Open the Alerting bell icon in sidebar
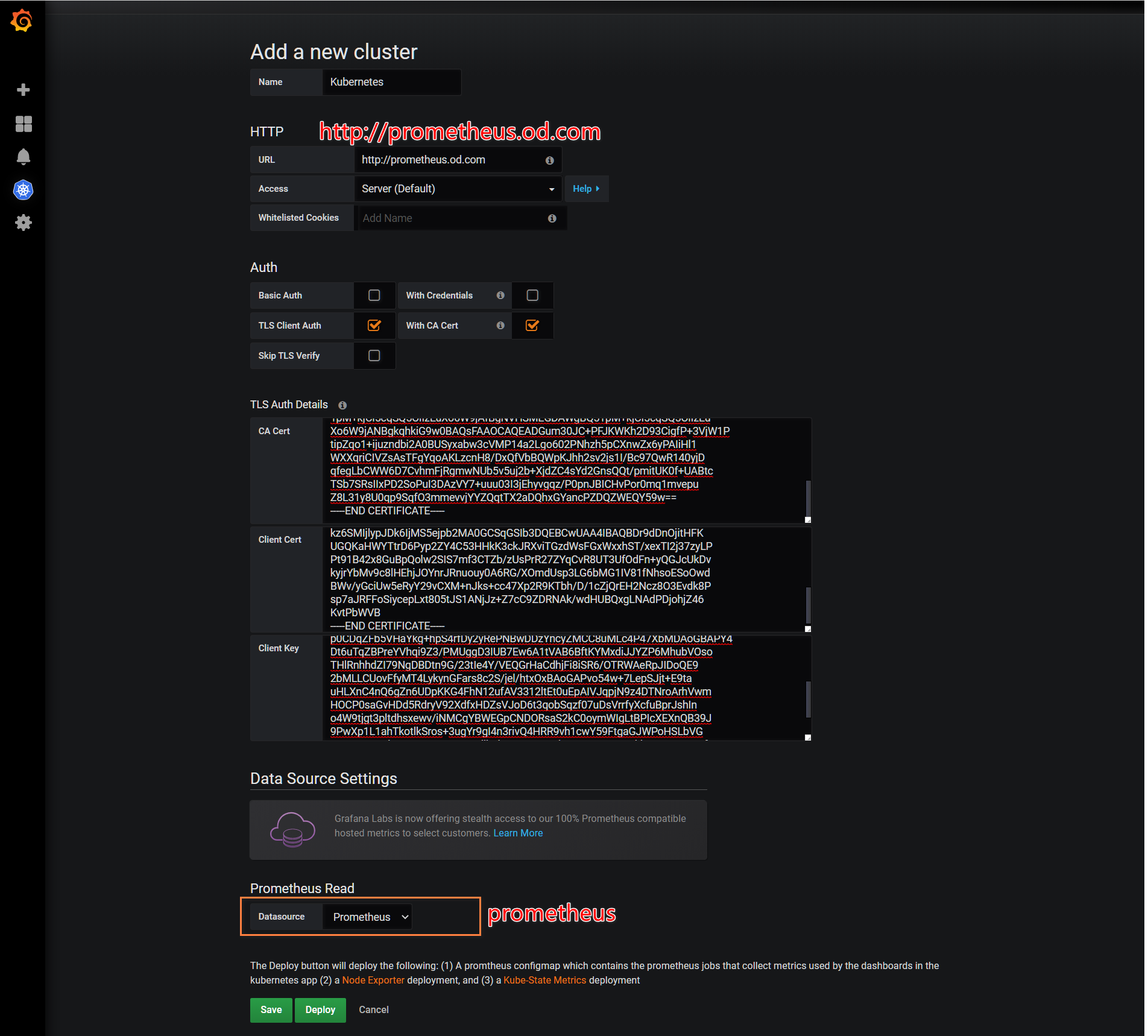This screenshot has width=1148, height=1036. [24, 157]
